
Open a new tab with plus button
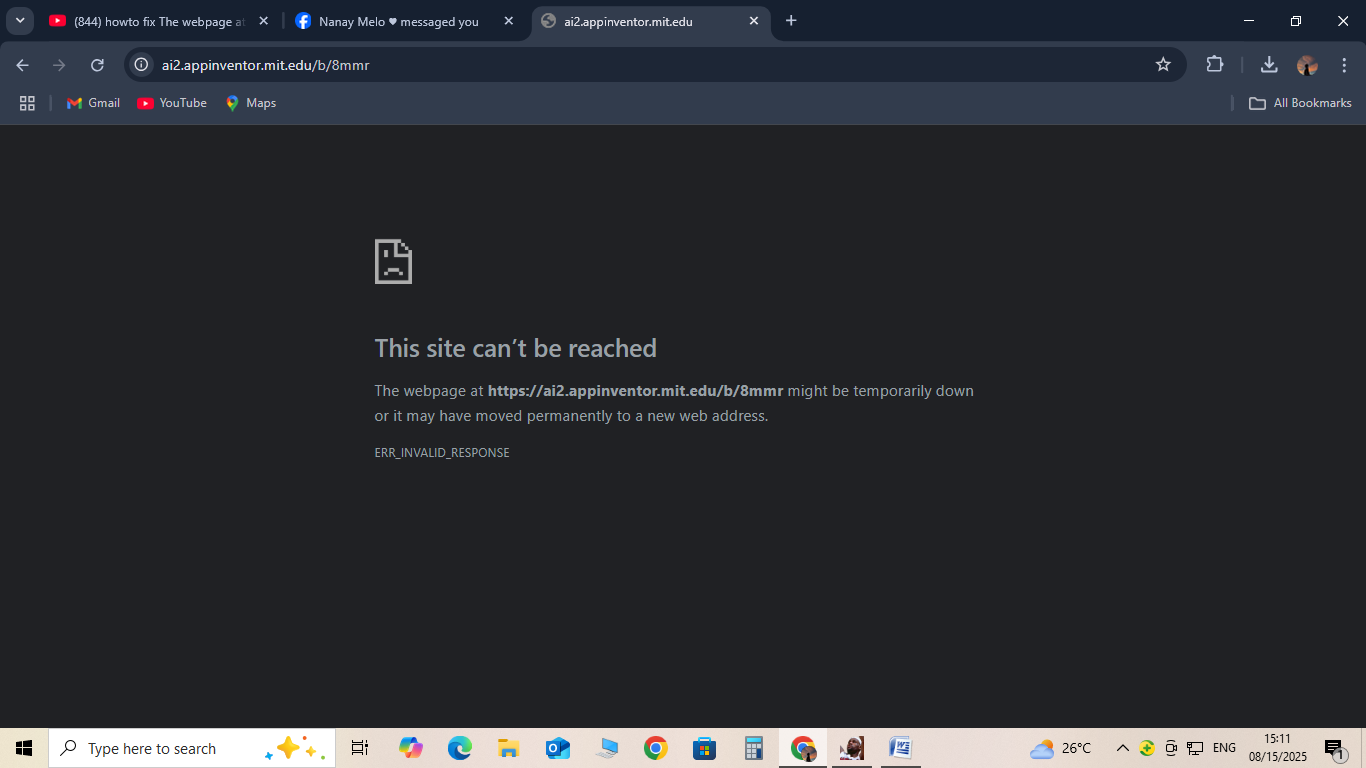pos(791,21)
